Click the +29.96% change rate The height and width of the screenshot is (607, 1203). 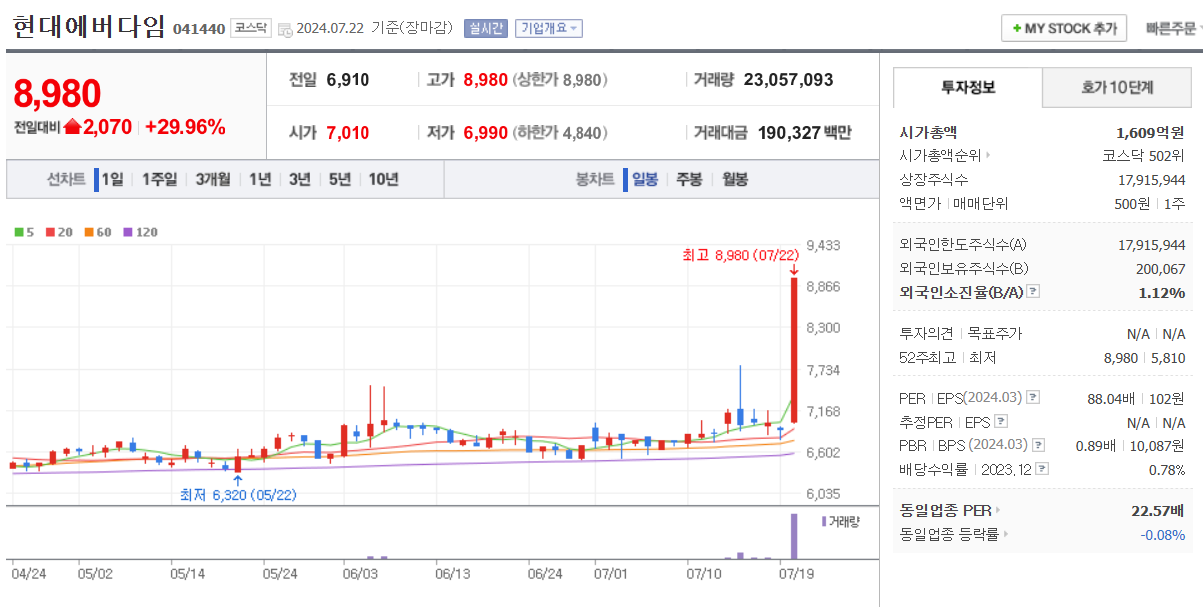[185, 127]
